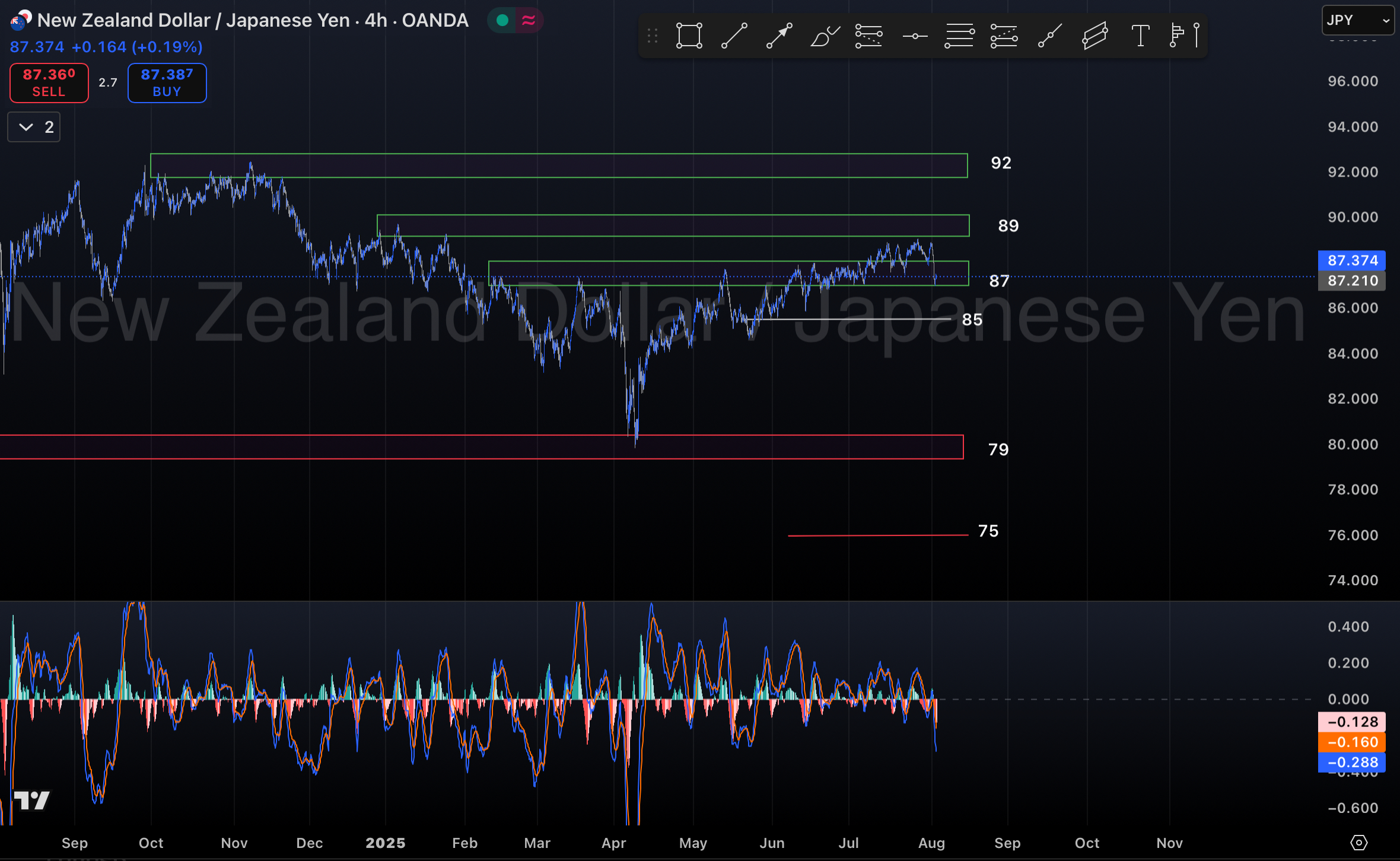This screenshot has width=1400, height=861.
Task: Collapse the indicator legend with chevron 2
Action: 34,127
